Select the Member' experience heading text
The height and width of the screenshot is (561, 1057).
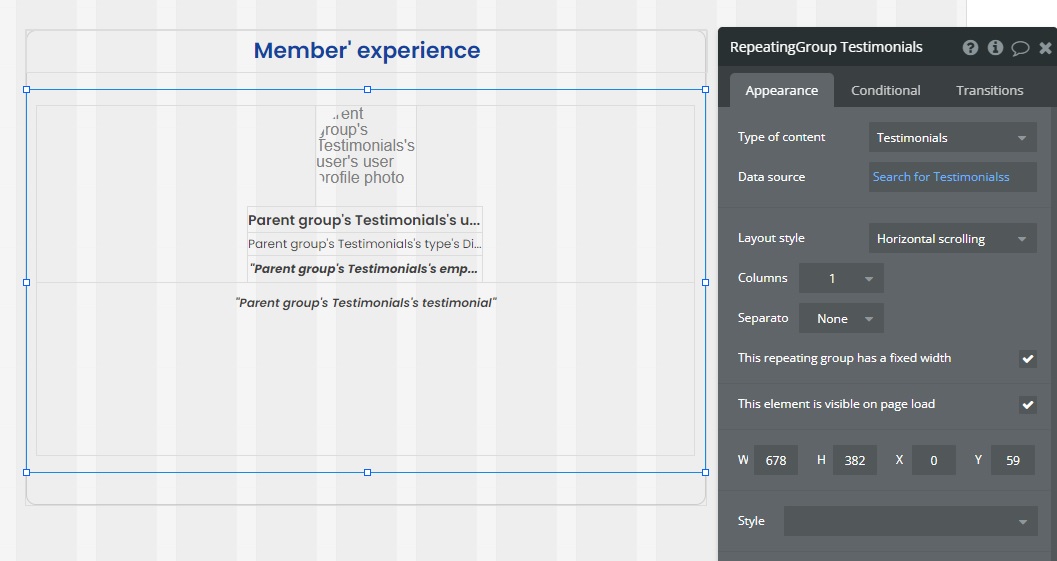366,51
